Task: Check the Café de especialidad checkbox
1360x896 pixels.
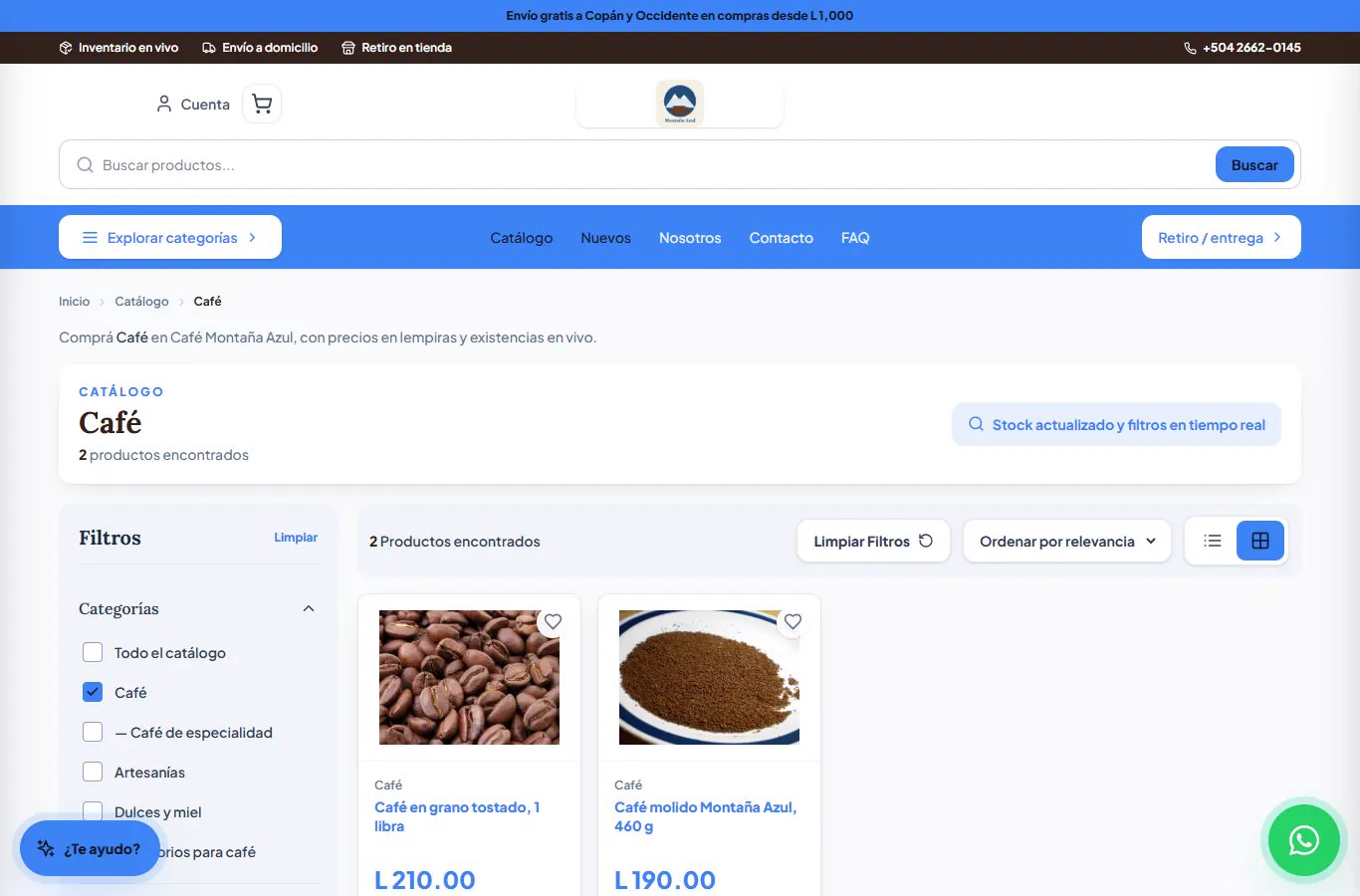Action: 93,733
